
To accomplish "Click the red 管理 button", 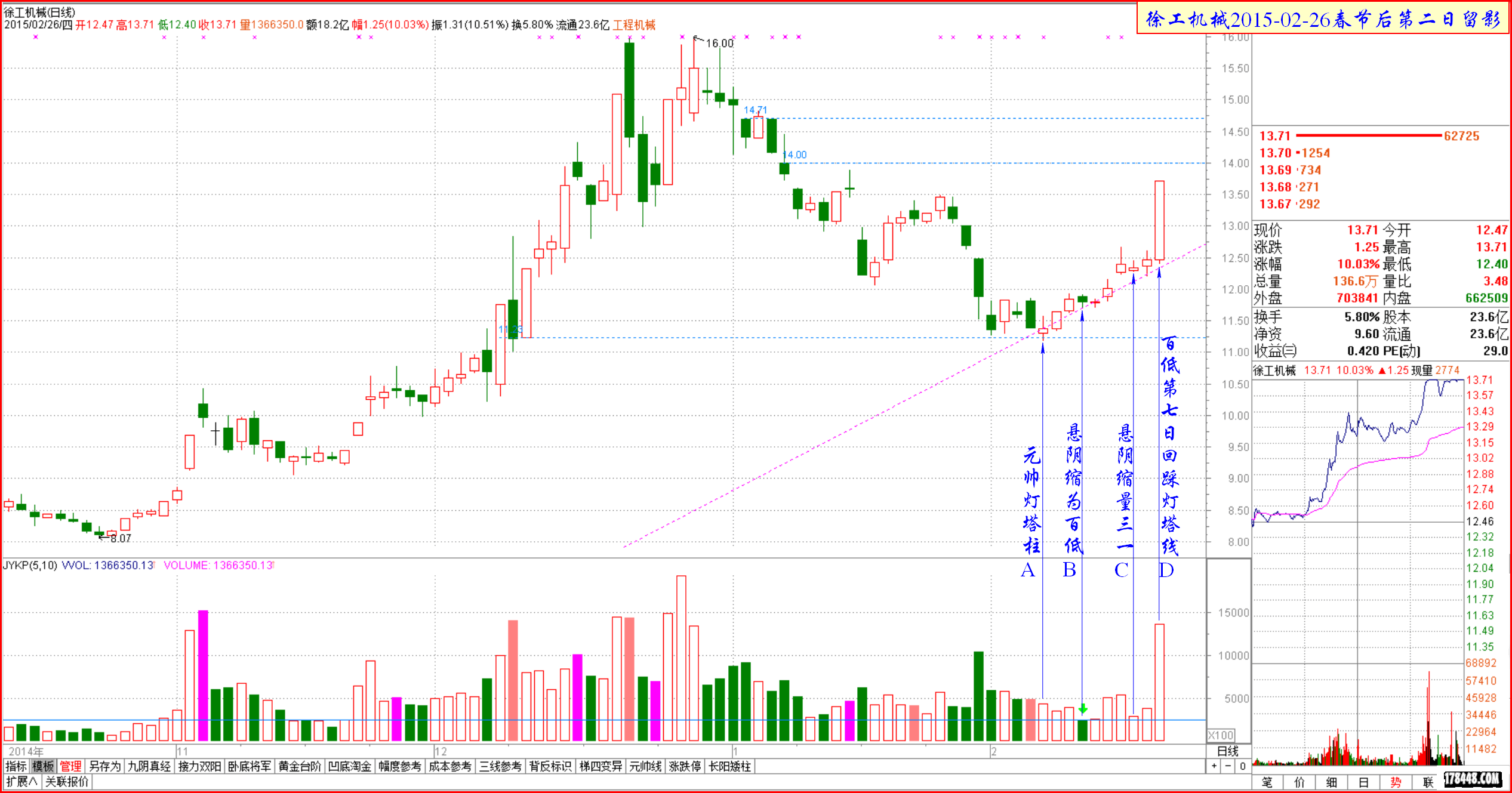I will pos(70,766).
